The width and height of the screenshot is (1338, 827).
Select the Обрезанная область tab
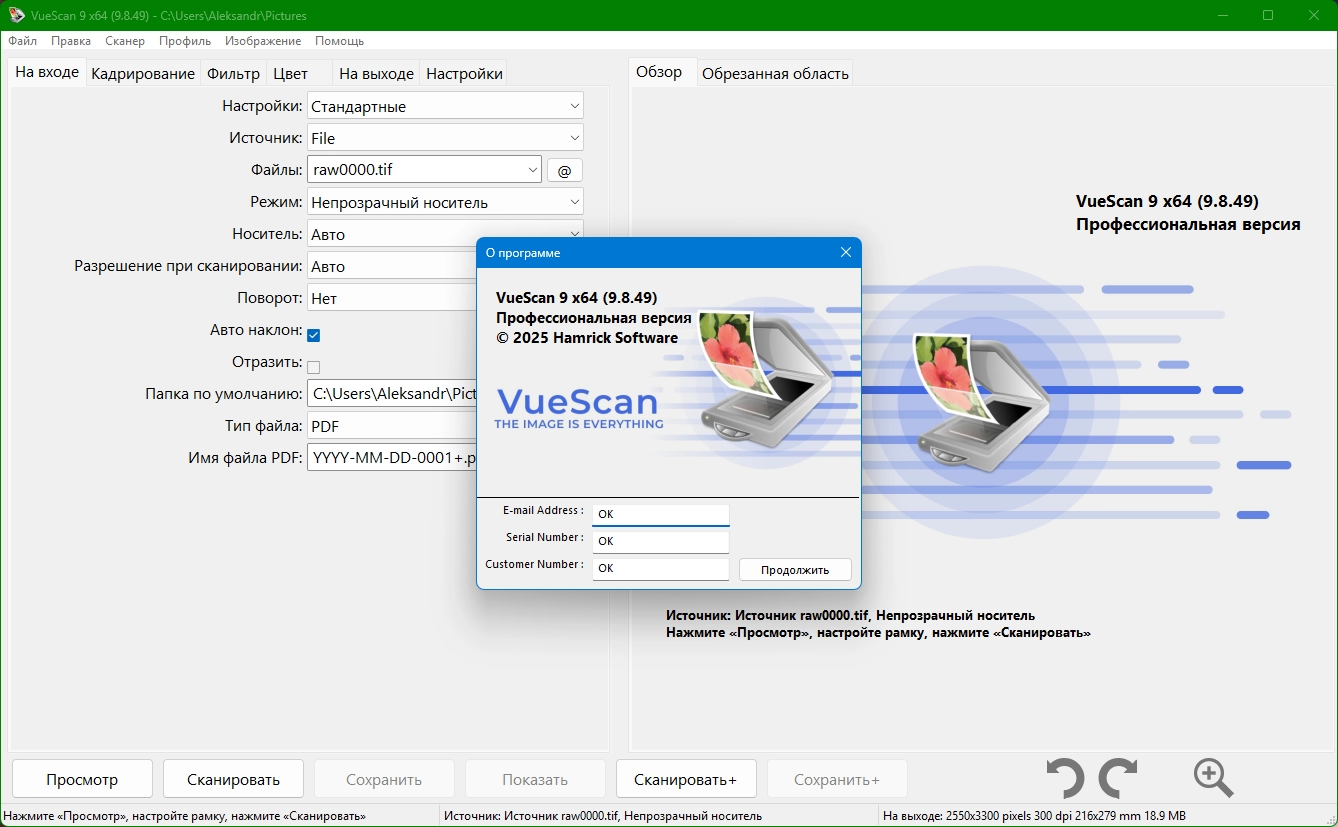point(775,73)
